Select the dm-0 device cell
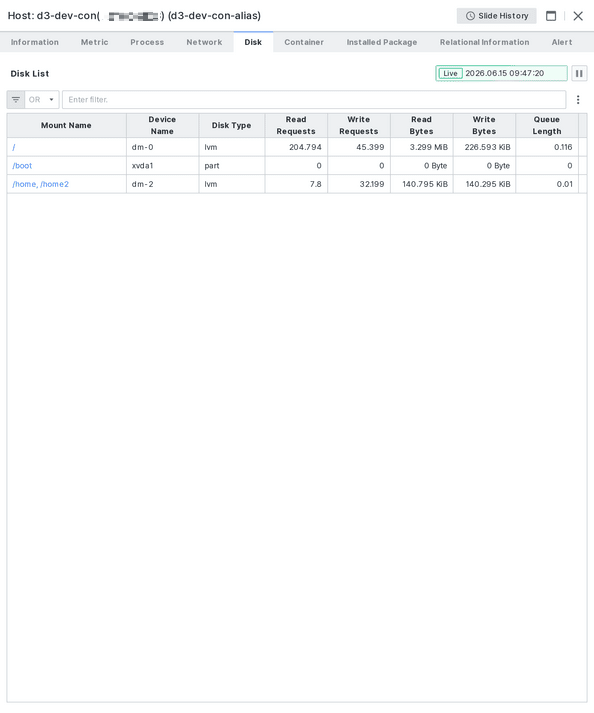This screenshot has width=594, height=713. (162, 147)
